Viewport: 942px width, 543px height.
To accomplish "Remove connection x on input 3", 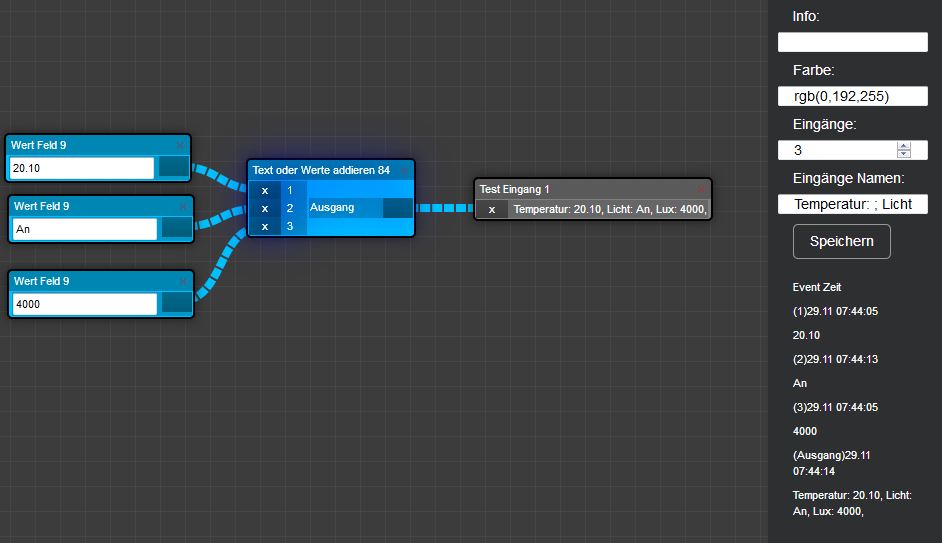I will pos(265,226).
